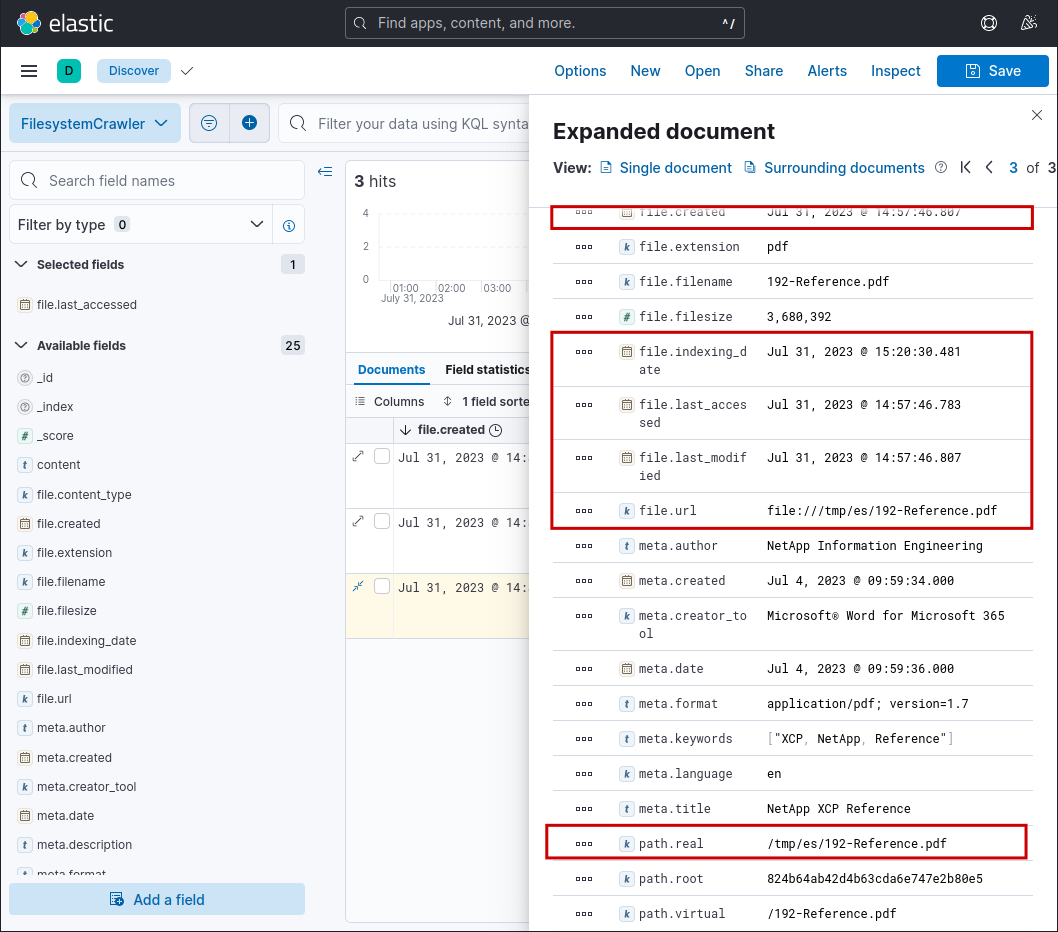Viewport: 1058px width, 932px height.
Task: Click the Filter by type info icon
Action: pos(289,225)
